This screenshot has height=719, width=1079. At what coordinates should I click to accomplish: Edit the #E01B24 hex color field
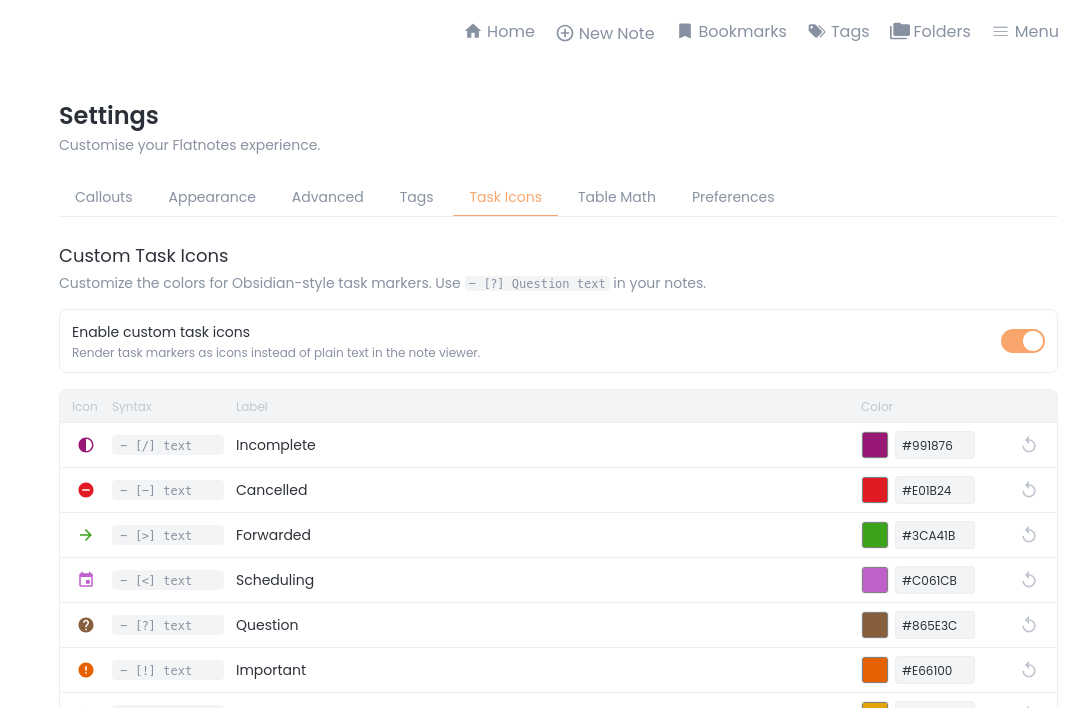point(934,490)
